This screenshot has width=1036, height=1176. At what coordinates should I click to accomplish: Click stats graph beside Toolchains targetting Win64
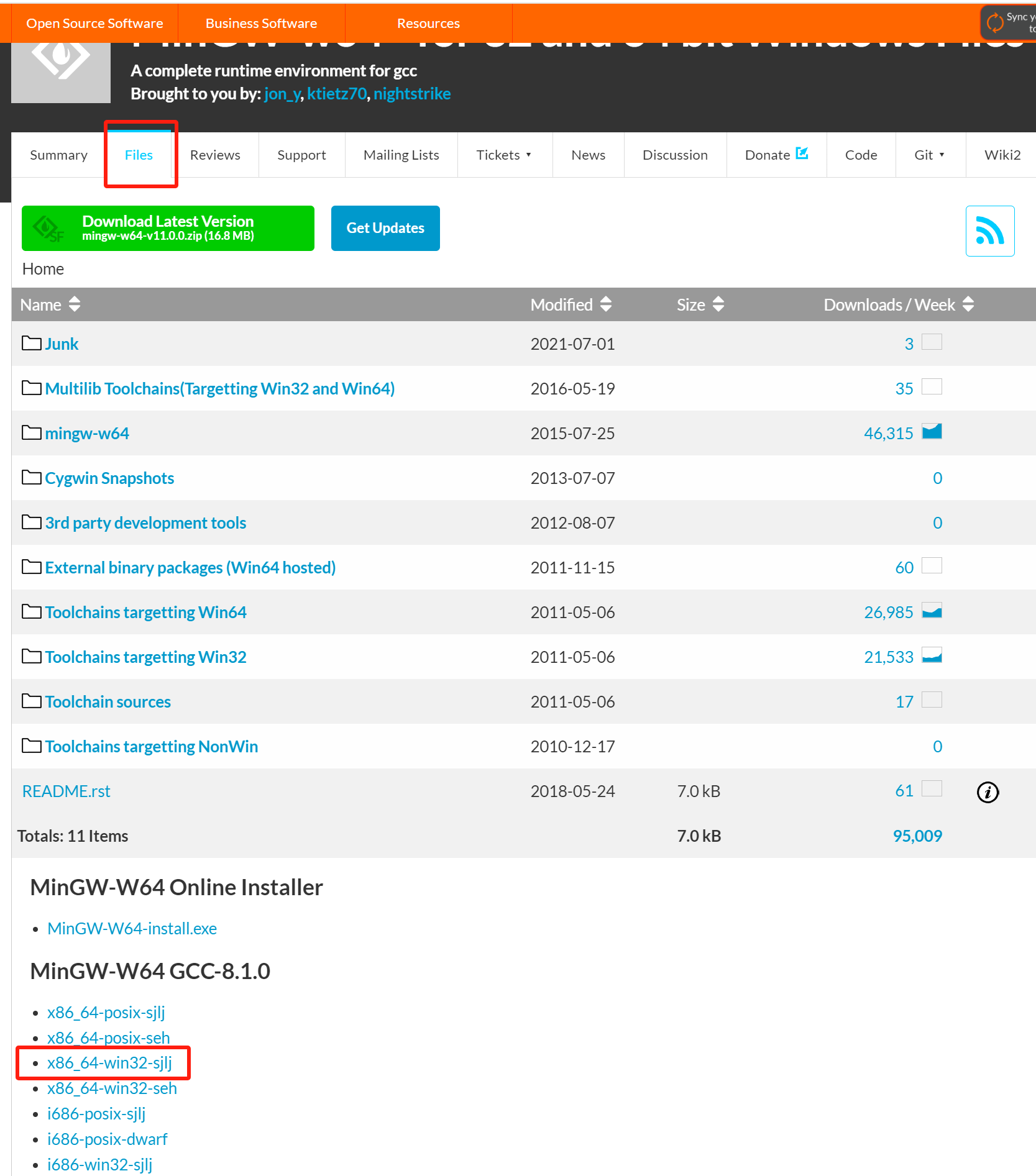pyautogui.click(x=932, y=611)
